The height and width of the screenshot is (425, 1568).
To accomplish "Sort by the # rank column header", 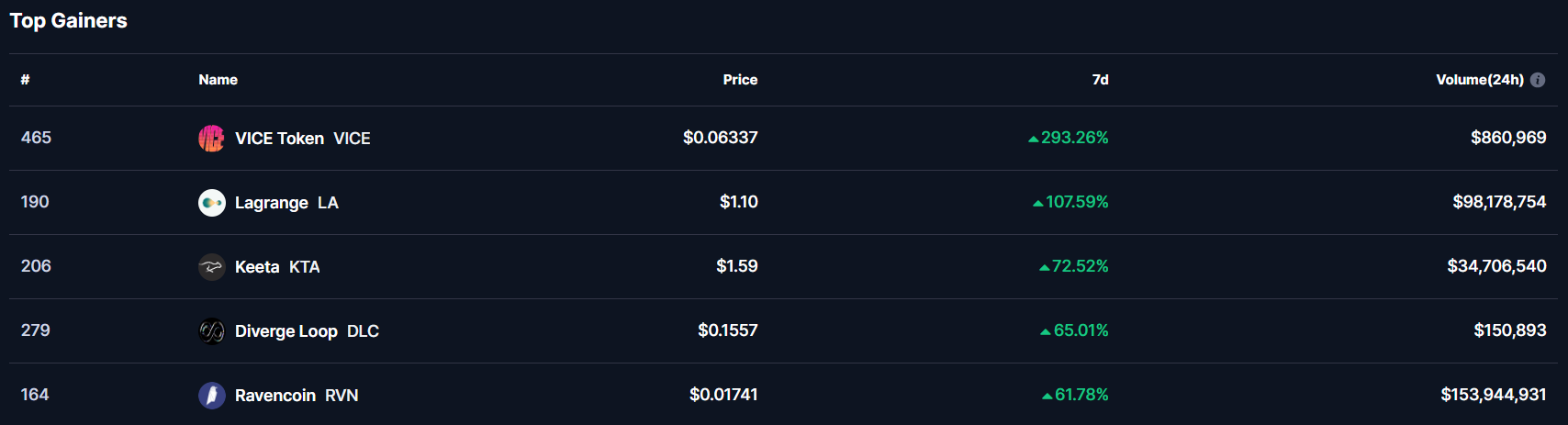I will pyautogui.click(x=26, y=80).
